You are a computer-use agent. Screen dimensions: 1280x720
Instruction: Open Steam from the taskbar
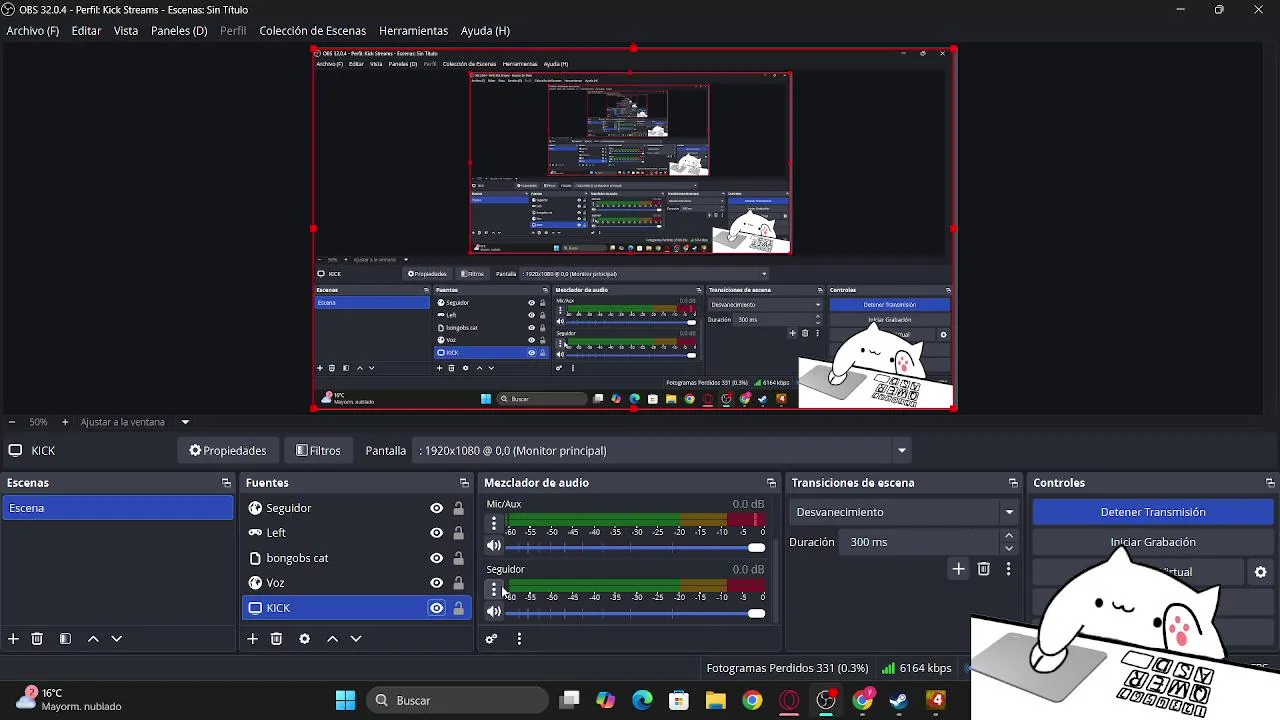click(x=899, y=700)
